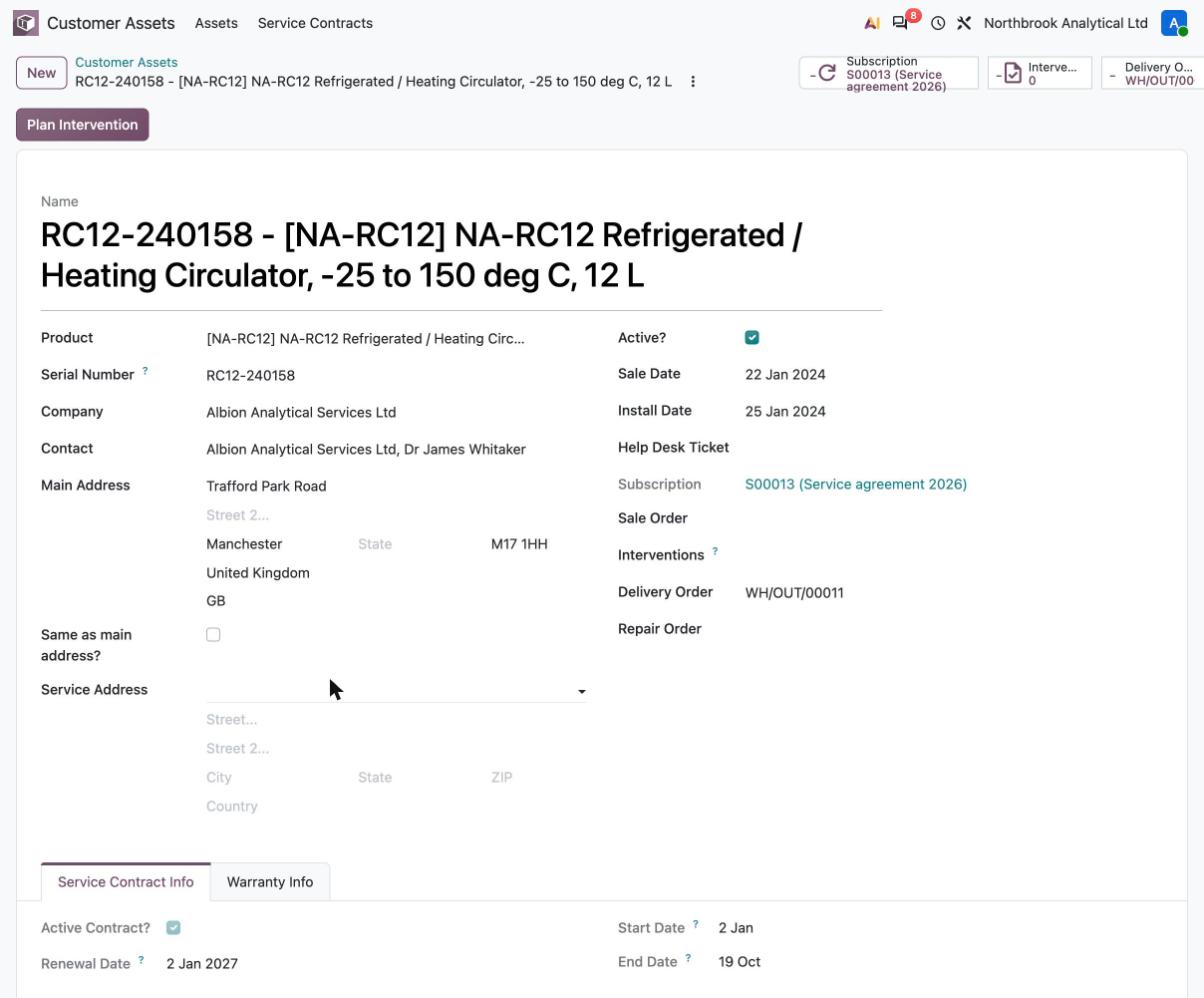This screenshot has width=1204, height=998.
Task: Click the Plan Intervention button
Action: pos(82,125)
